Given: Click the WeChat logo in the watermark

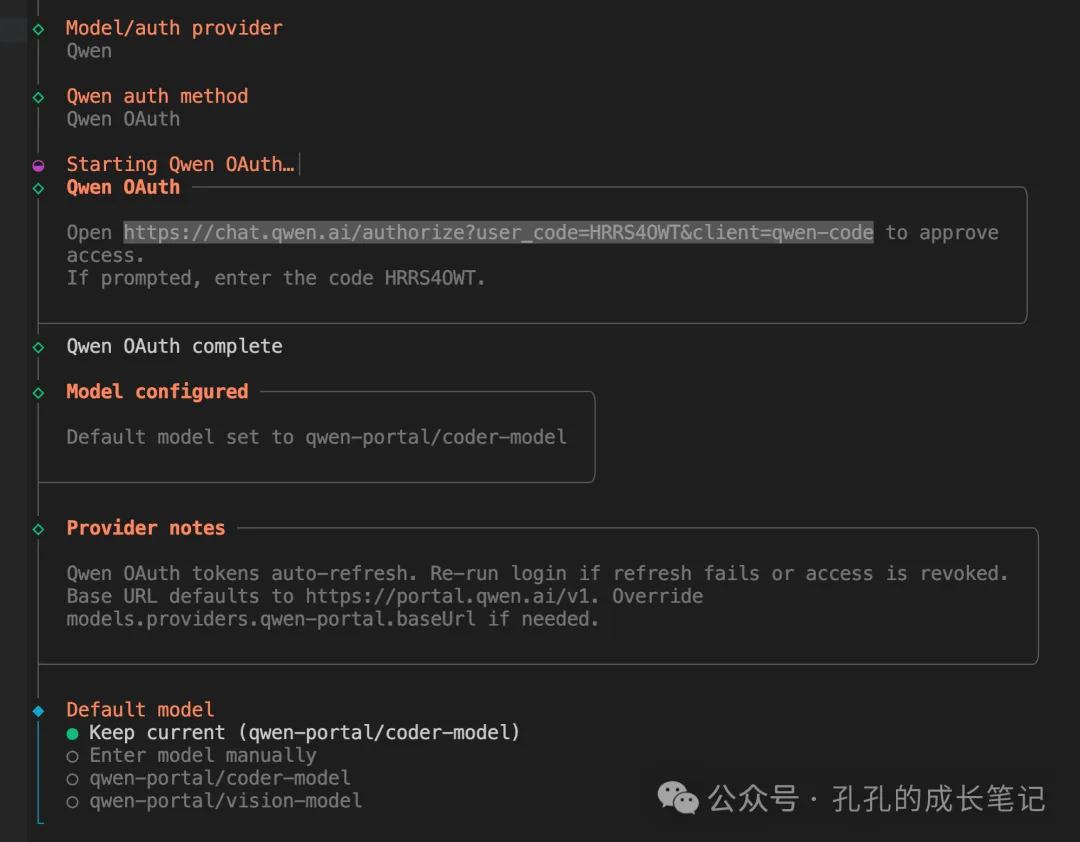Looking at the screenshot, I should 678,798.
